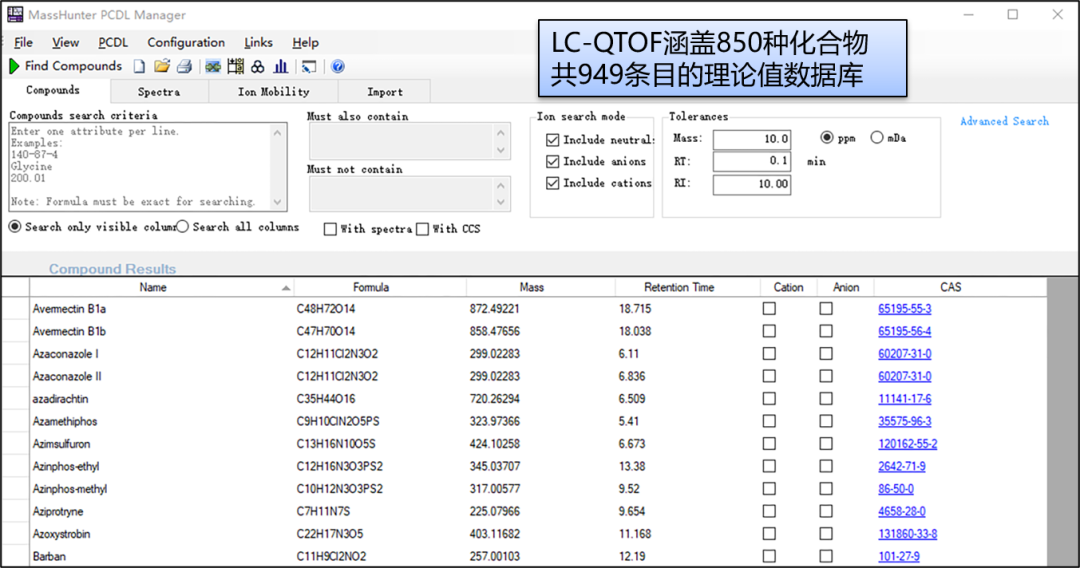The width and height of the screenshot is (1080, 568).
Task: Click the RT tolerance field
Action: pos(751,161)
